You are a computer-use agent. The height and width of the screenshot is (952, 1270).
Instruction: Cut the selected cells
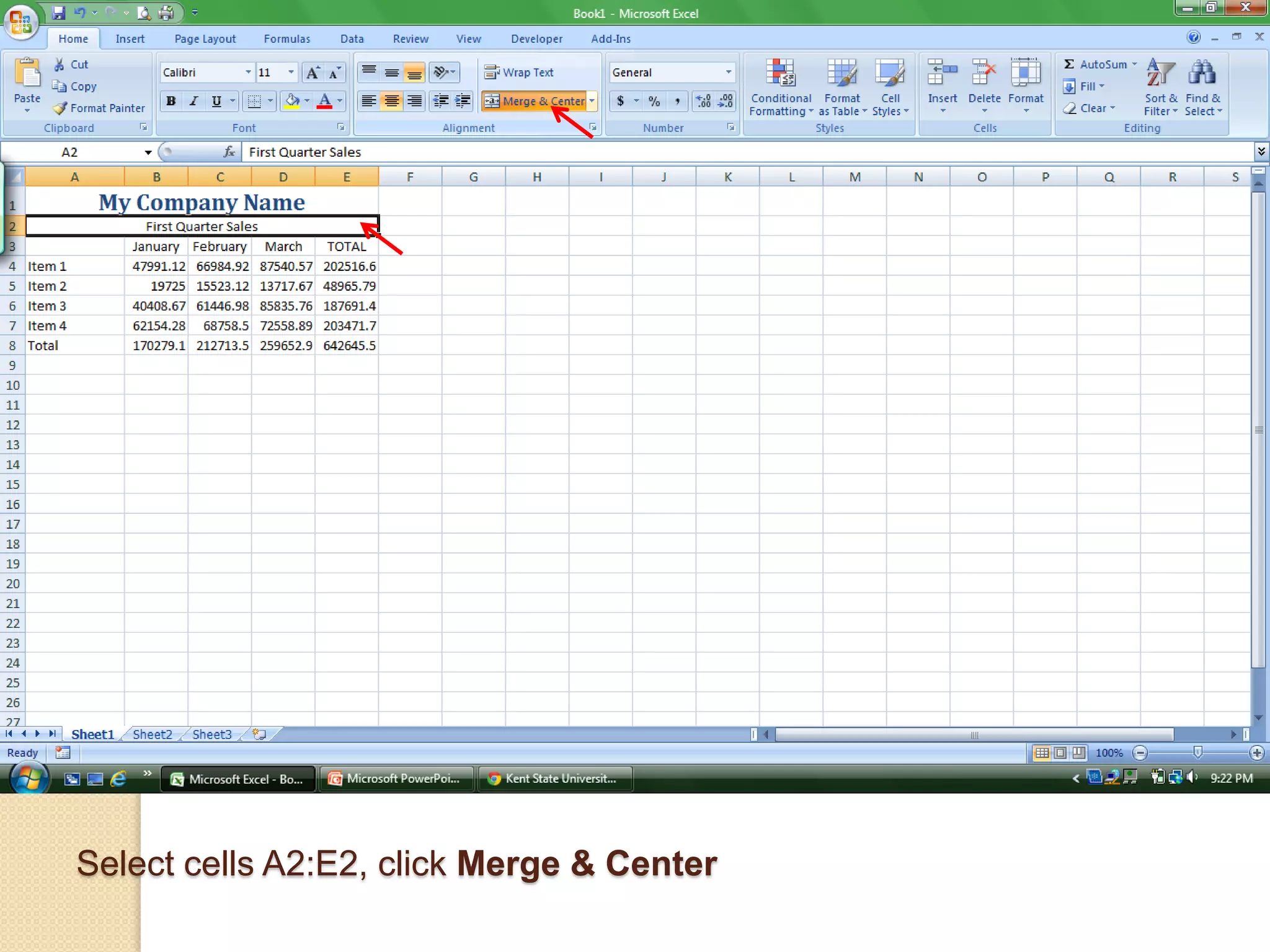coord(71,64)
